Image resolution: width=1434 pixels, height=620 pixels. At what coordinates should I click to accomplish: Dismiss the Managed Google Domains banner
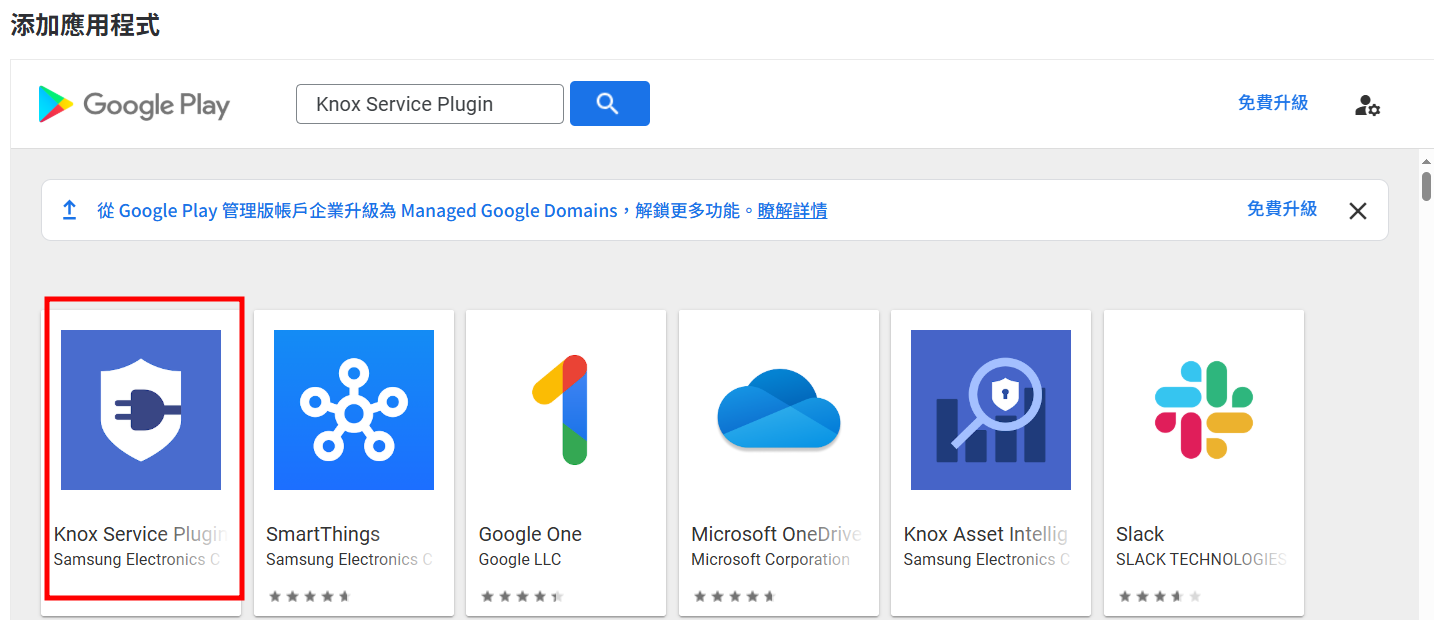tap(1357, 211)
